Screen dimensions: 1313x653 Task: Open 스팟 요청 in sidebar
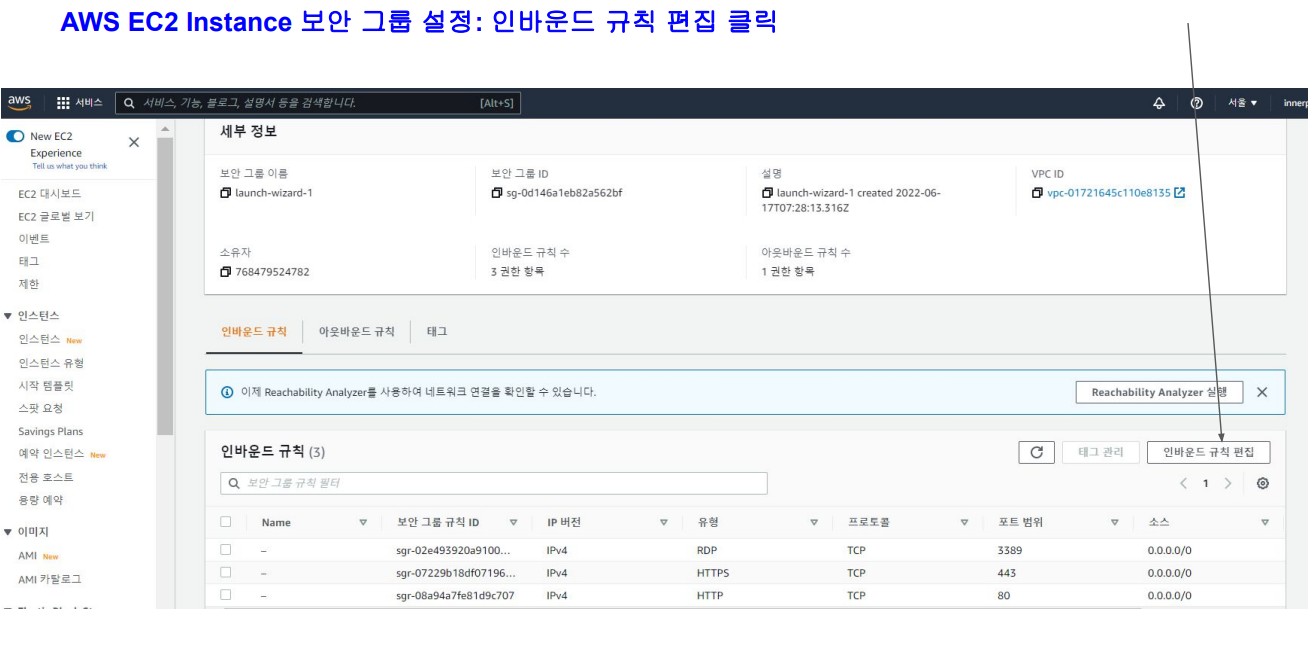pos(40,408)
